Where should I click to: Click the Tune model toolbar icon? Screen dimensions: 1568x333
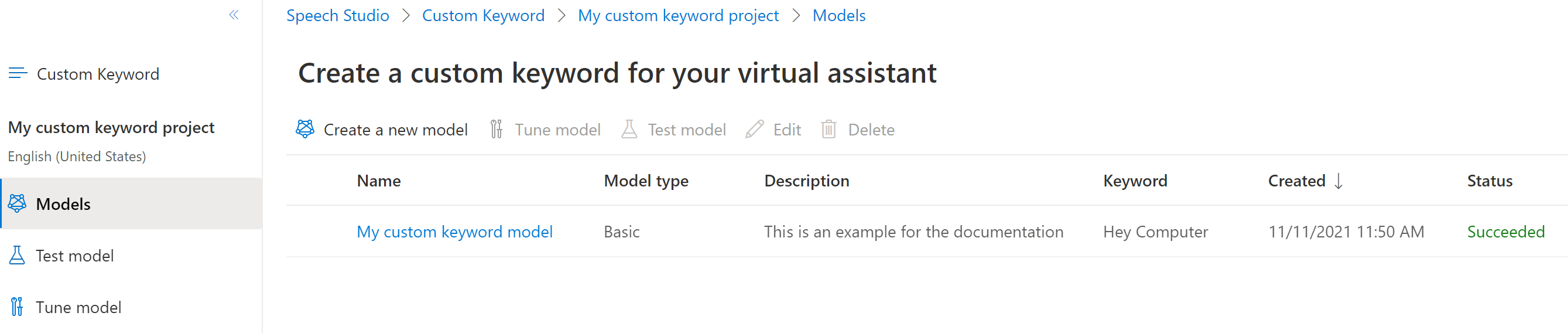coord(497,130)
